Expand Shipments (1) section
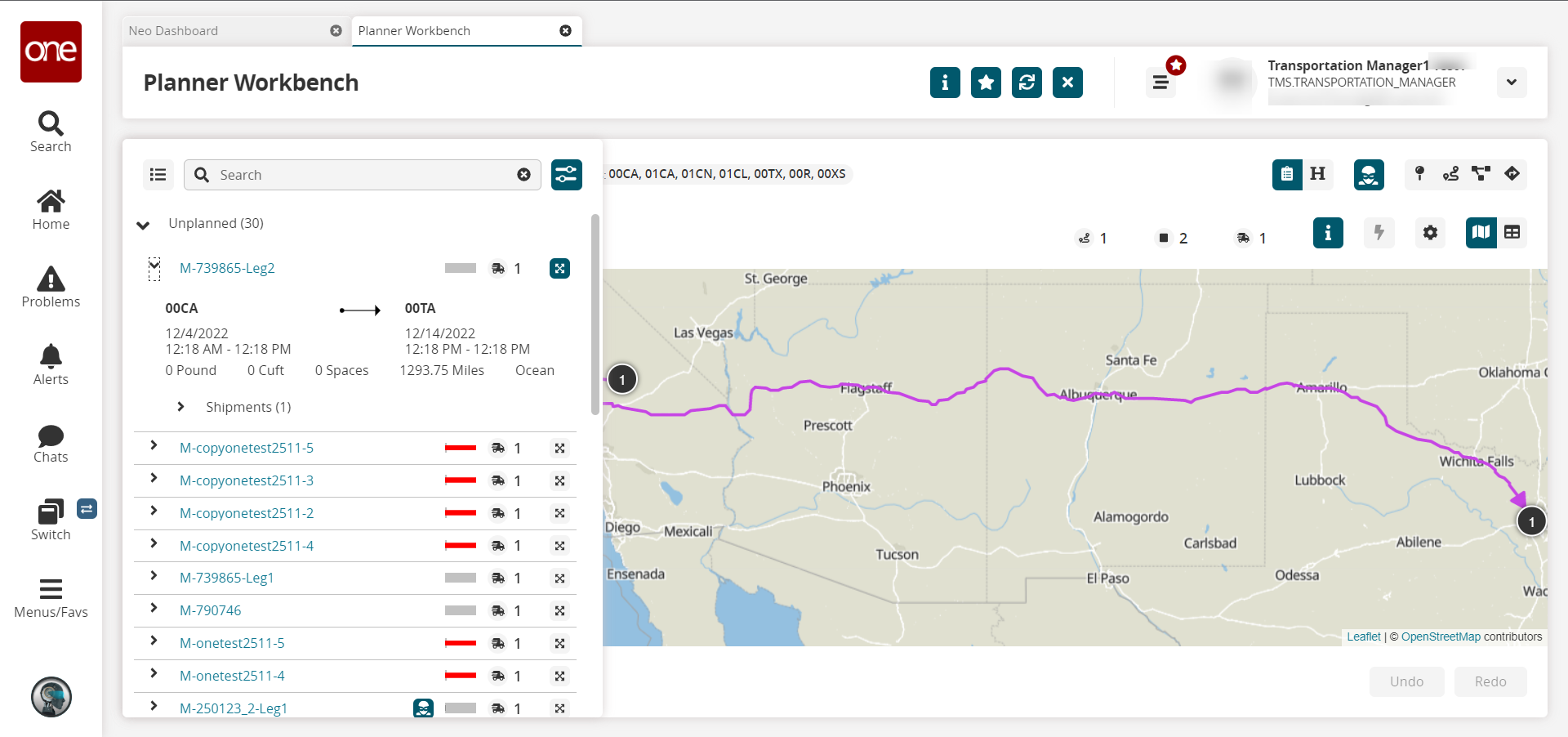 pos(180,407)
